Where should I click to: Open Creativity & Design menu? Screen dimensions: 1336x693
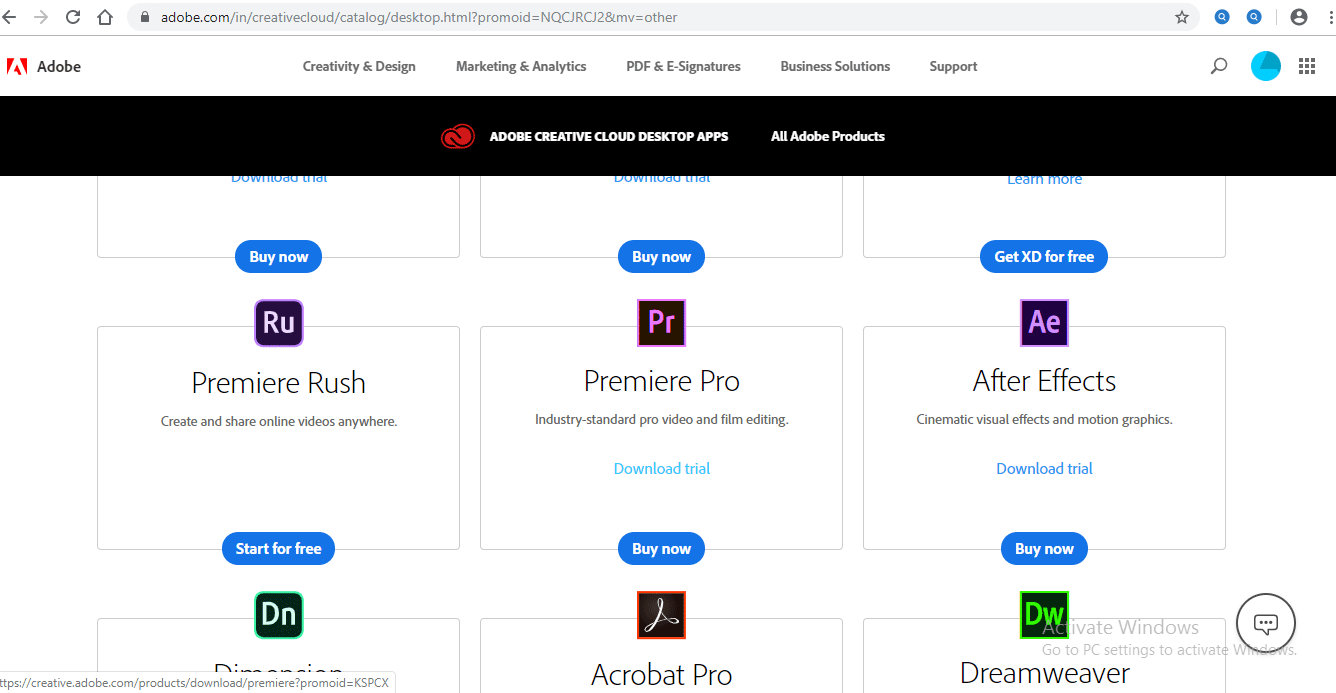(359, 67)
